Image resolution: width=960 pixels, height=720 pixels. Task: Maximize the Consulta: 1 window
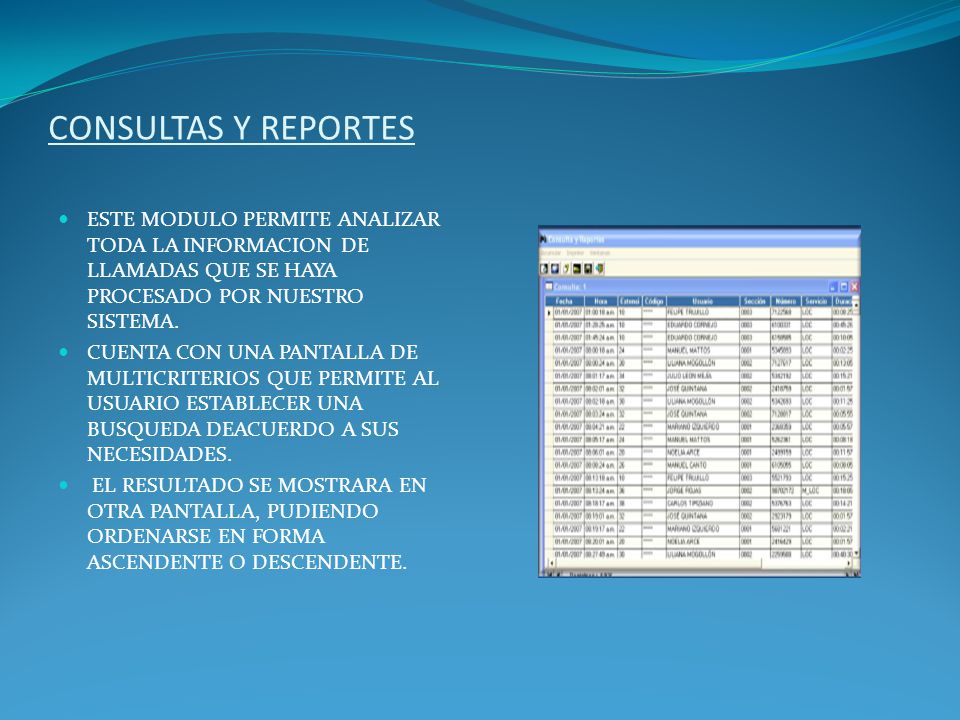(844, 287)
